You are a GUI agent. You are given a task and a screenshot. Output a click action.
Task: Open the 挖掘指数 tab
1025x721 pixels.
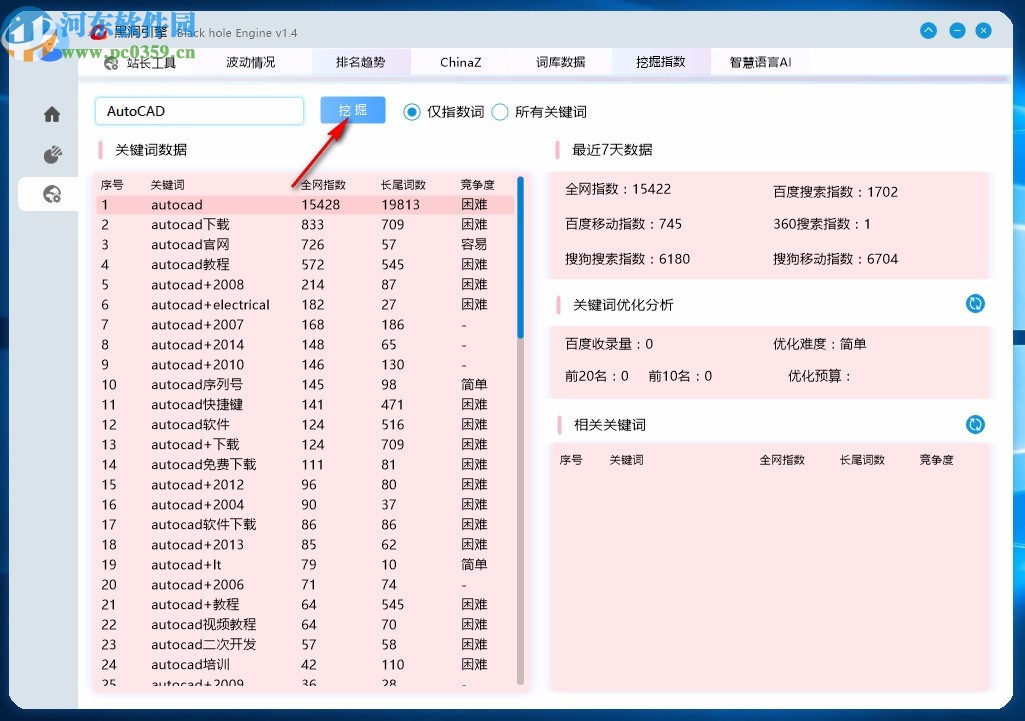click(660, 62)
